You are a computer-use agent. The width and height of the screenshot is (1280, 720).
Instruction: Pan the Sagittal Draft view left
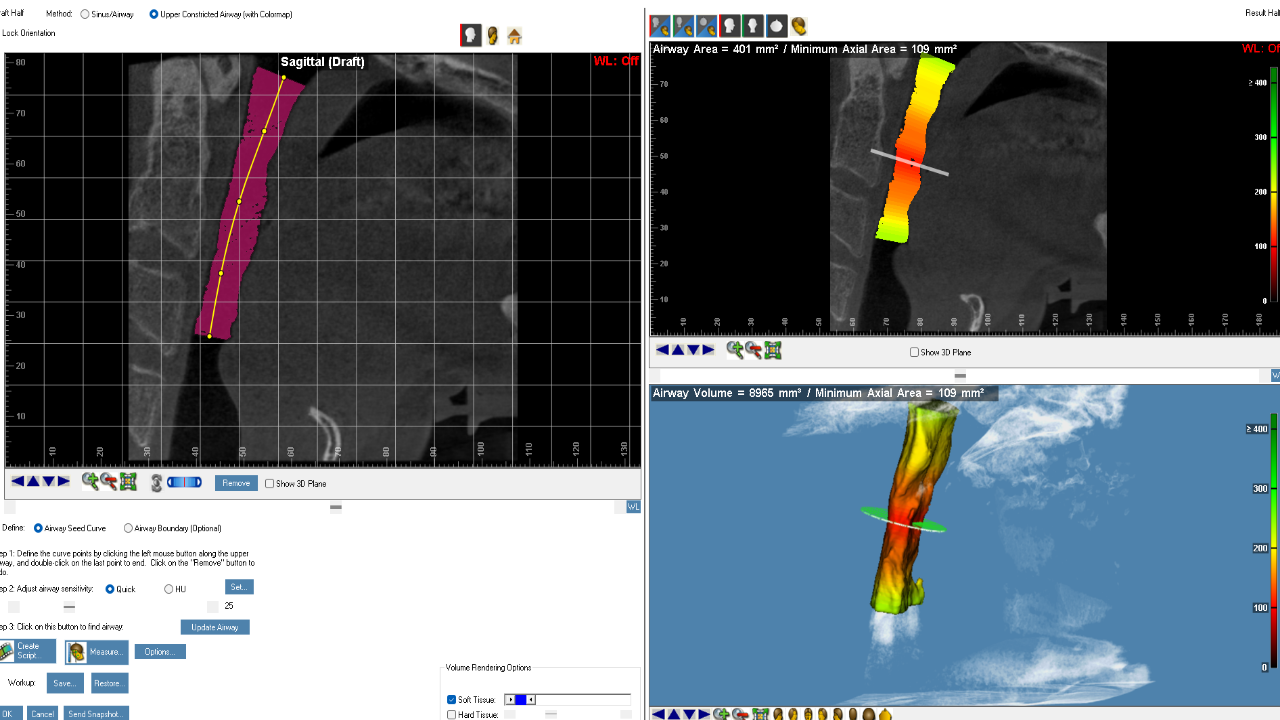point(17,482)
